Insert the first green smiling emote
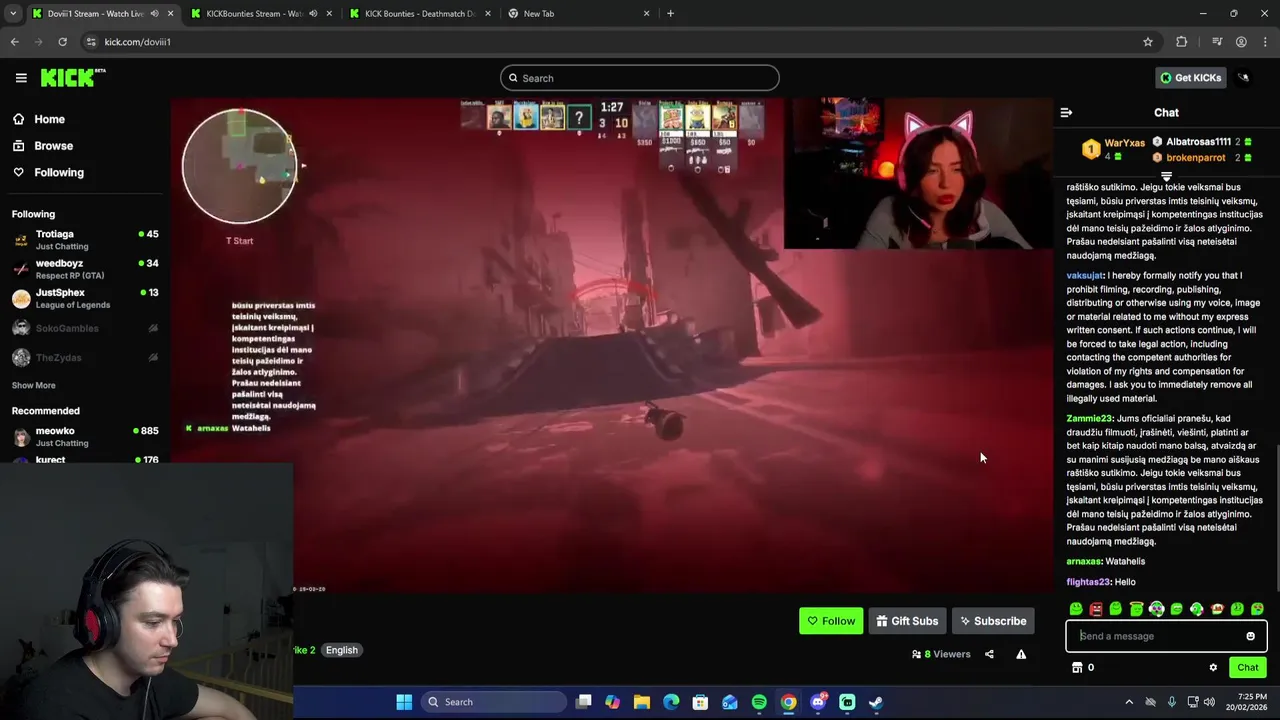This screenshot has width=1280, height=720. pyautogui.click(x=1076, y=609)
